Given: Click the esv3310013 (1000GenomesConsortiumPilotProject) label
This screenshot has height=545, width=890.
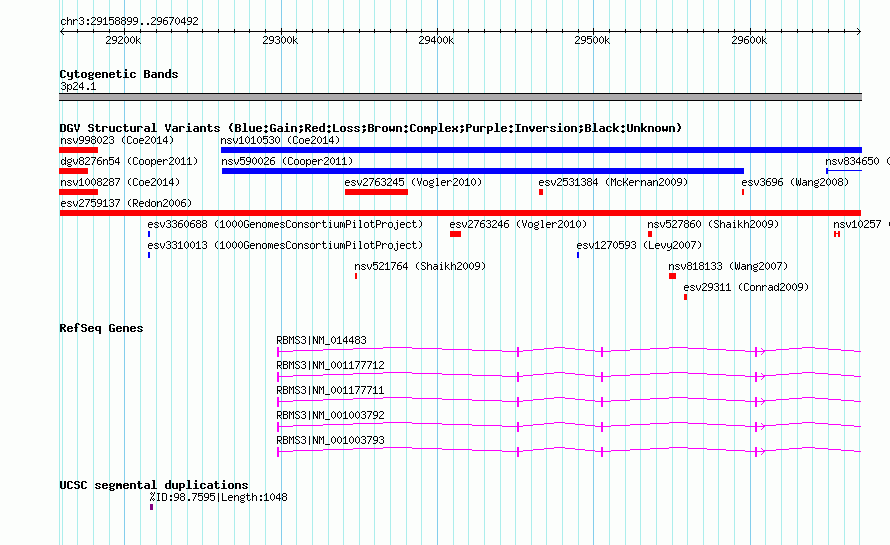Looking at the screenshot, I should (285, 245).
